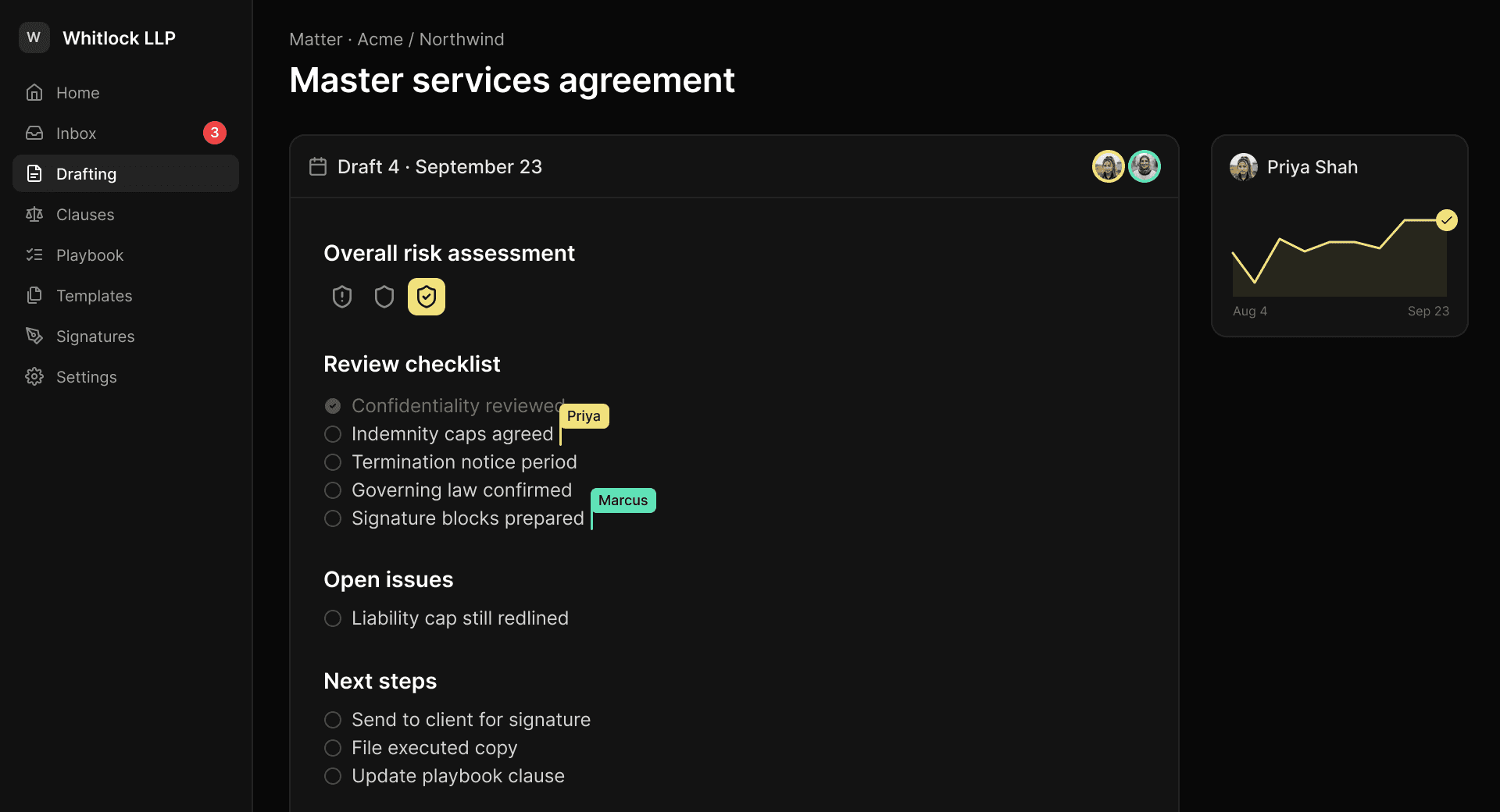1500x812 pixels.
Task: Click the Master services agreement title
Action: 512,80
